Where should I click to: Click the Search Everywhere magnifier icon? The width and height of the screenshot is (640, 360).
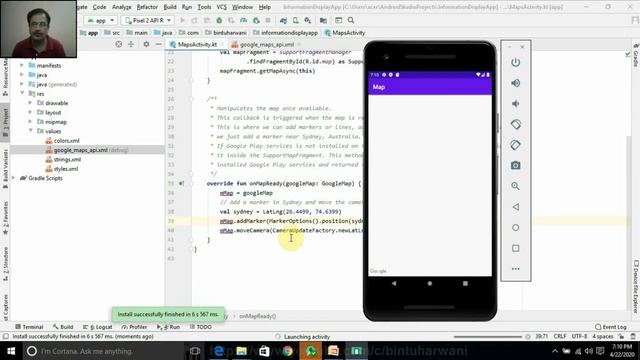(x=351, y=20)
